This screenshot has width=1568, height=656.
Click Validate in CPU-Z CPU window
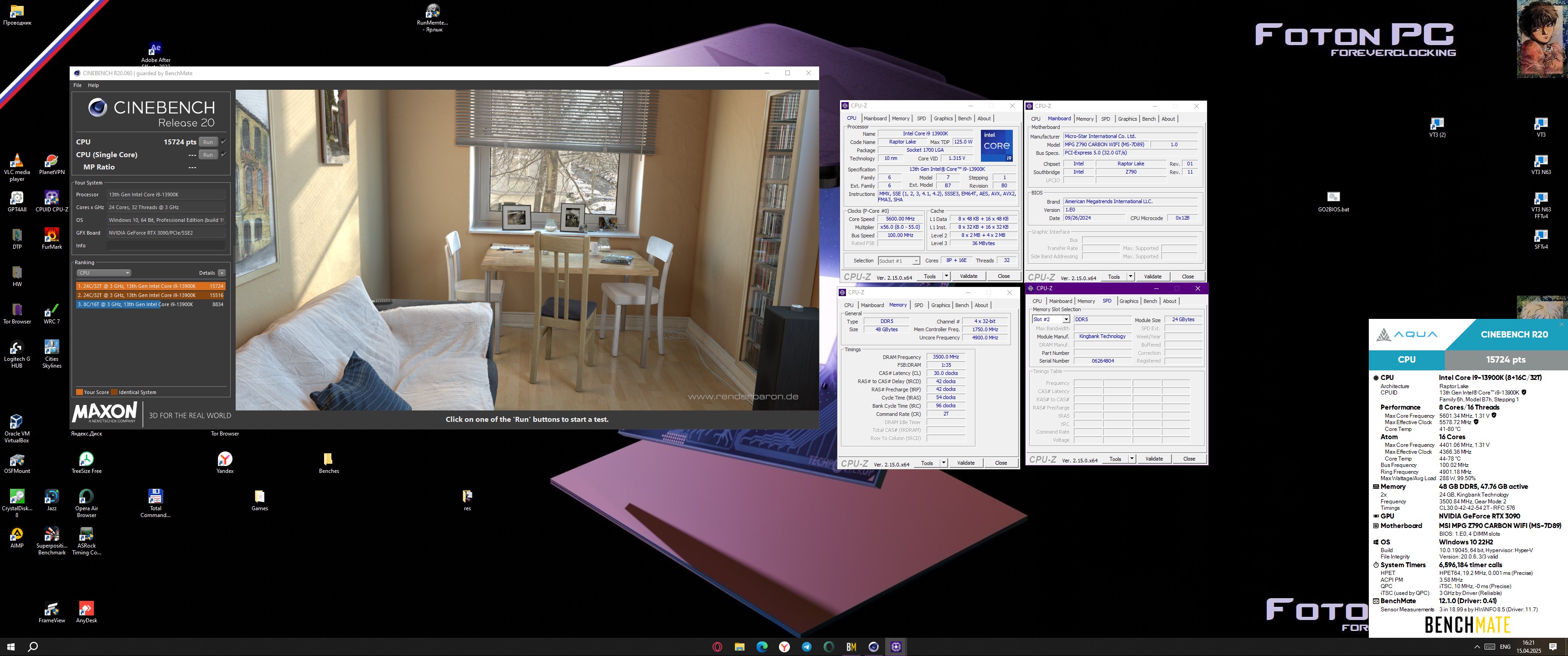tap(969, 276)
